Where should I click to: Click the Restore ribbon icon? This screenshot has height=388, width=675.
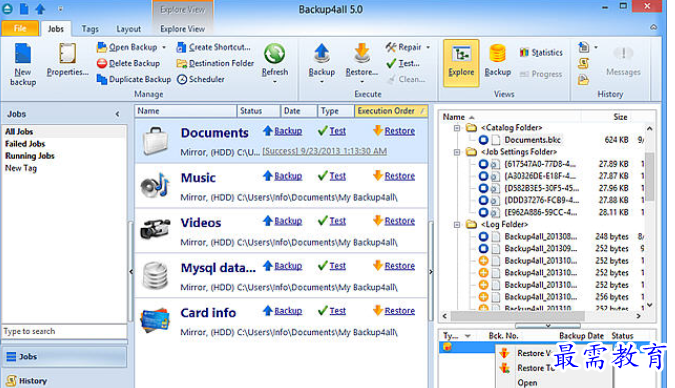click(x=362, y=53)
